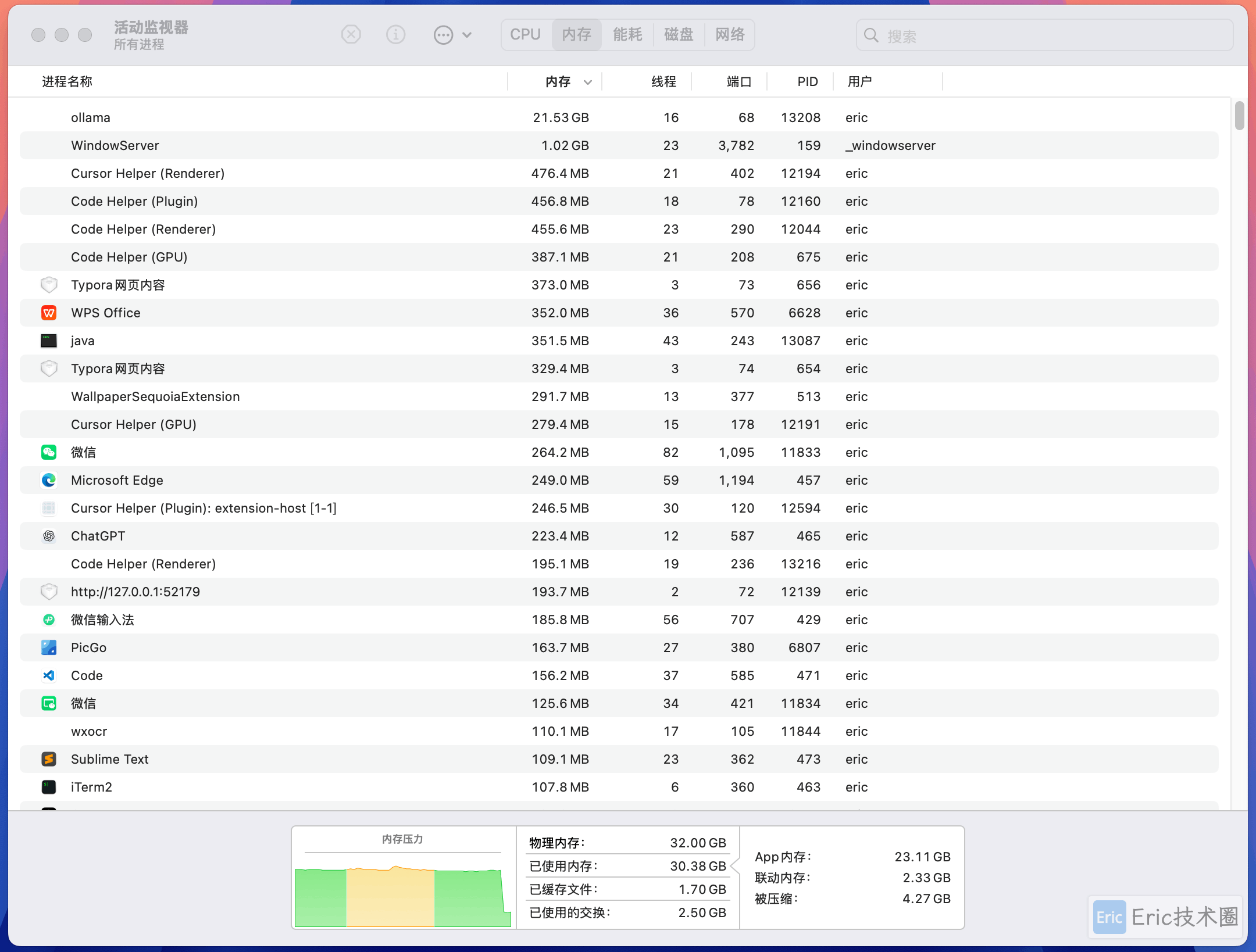
Task: Select Code Helper (Renderer) PID 13216 row
Action: [x=619, y=564]
